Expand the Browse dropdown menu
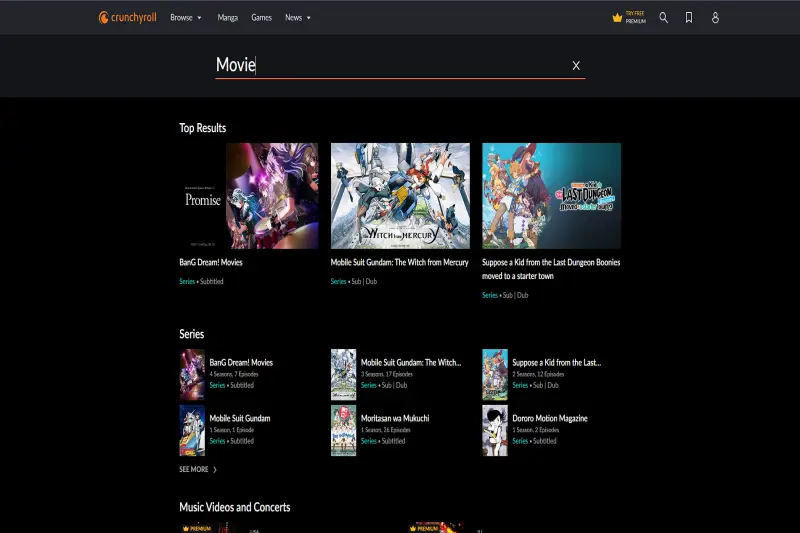This screenshot has width=800, height=533. pyautogui.click(x=186, y=17)
